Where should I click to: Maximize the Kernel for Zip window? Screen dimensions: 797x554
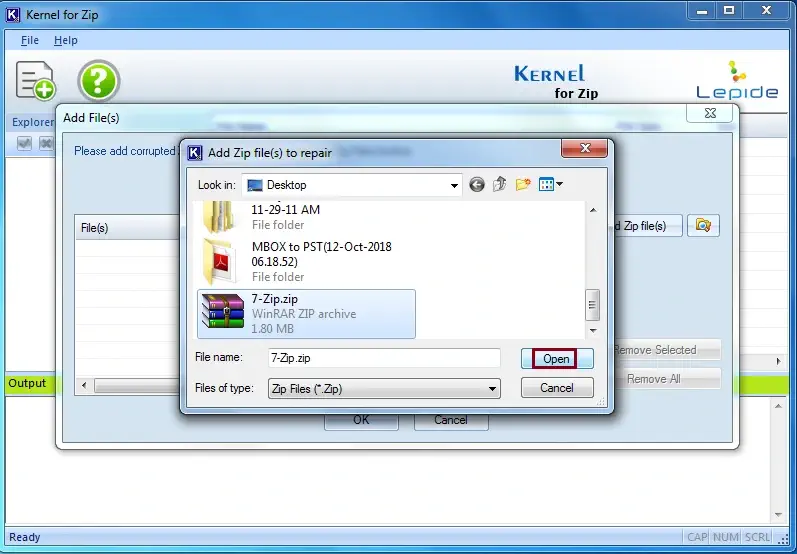[x=729, y=11]
